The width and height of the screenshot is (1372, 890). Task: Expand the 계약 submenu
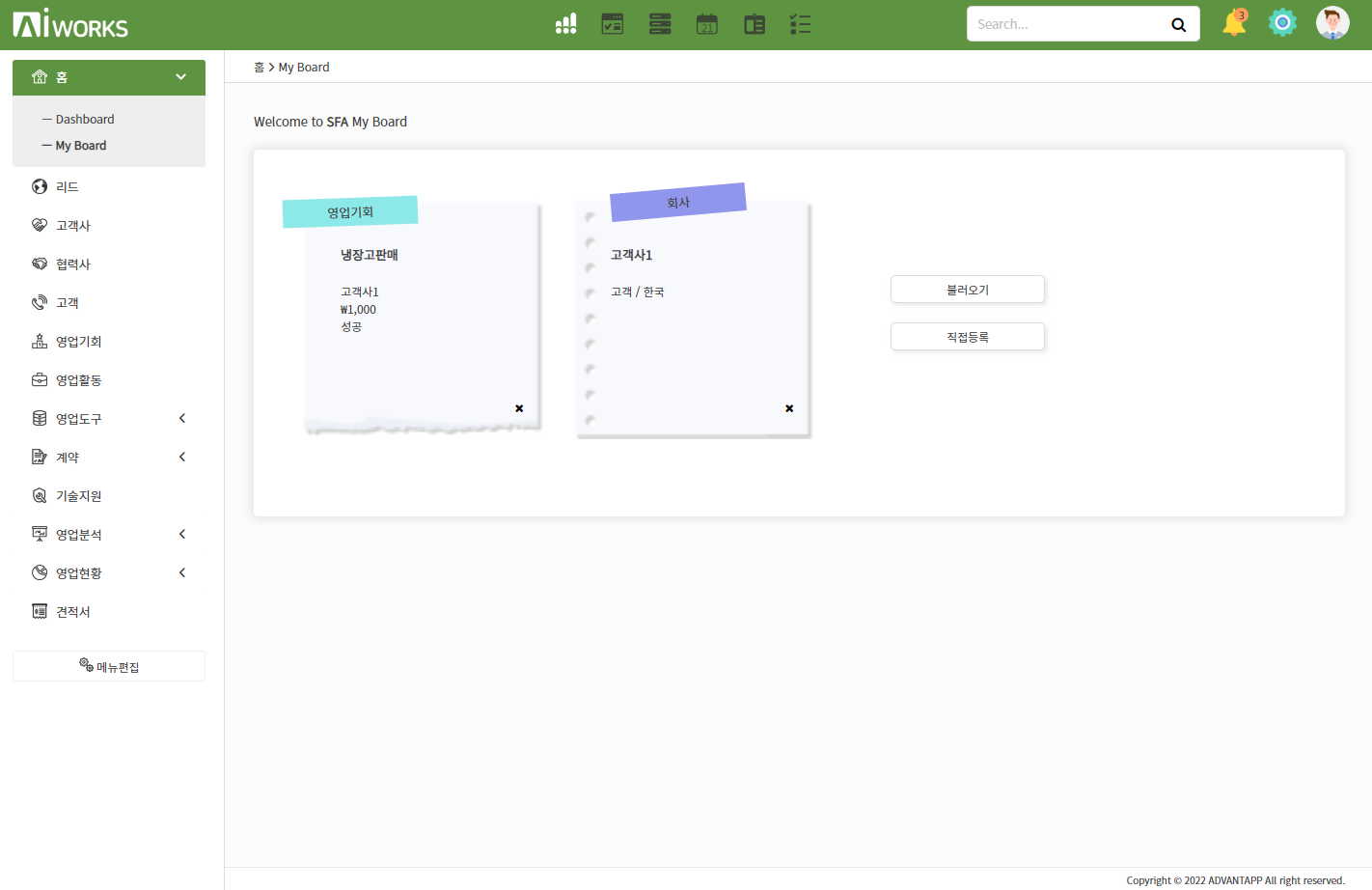[181, 457]
